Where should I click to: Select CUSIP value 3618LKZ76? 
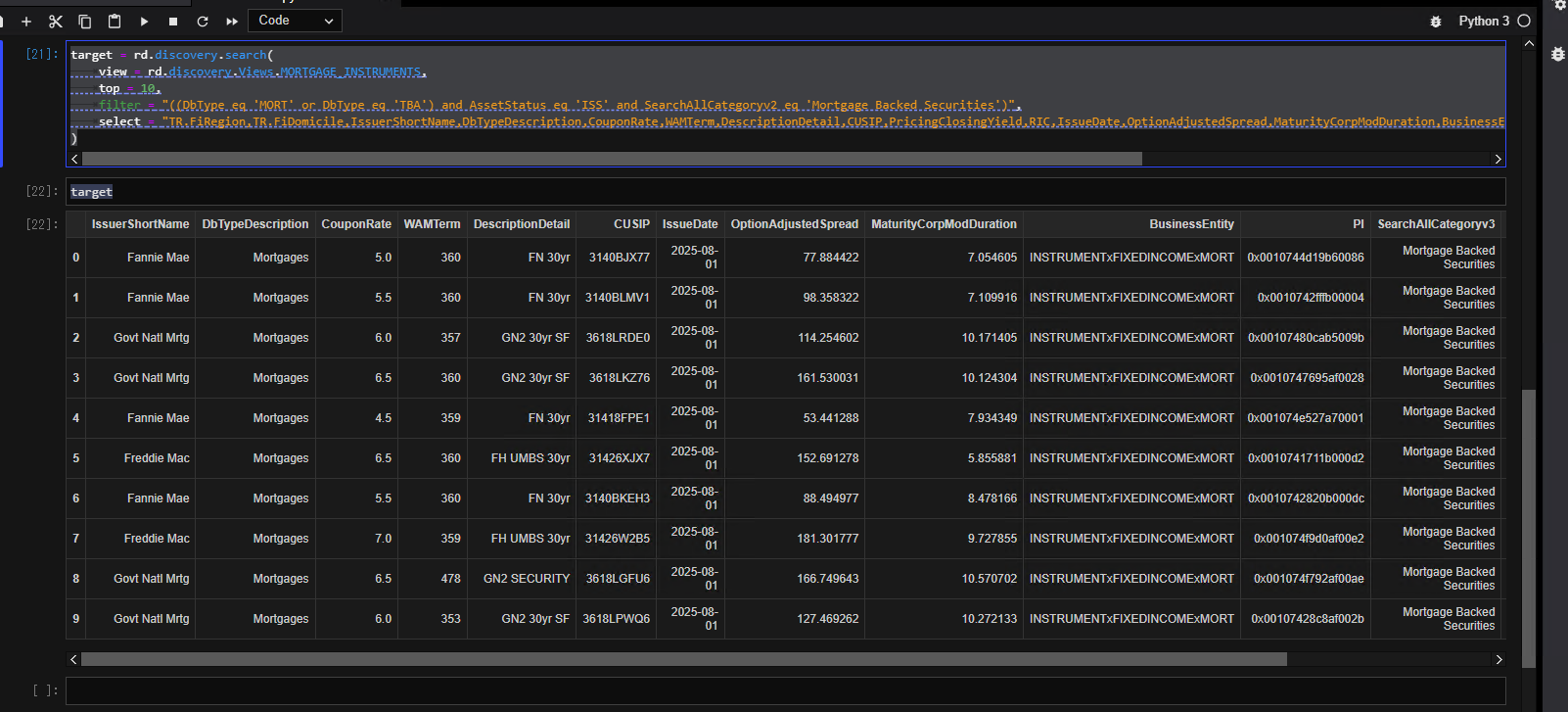pos(619,378)
